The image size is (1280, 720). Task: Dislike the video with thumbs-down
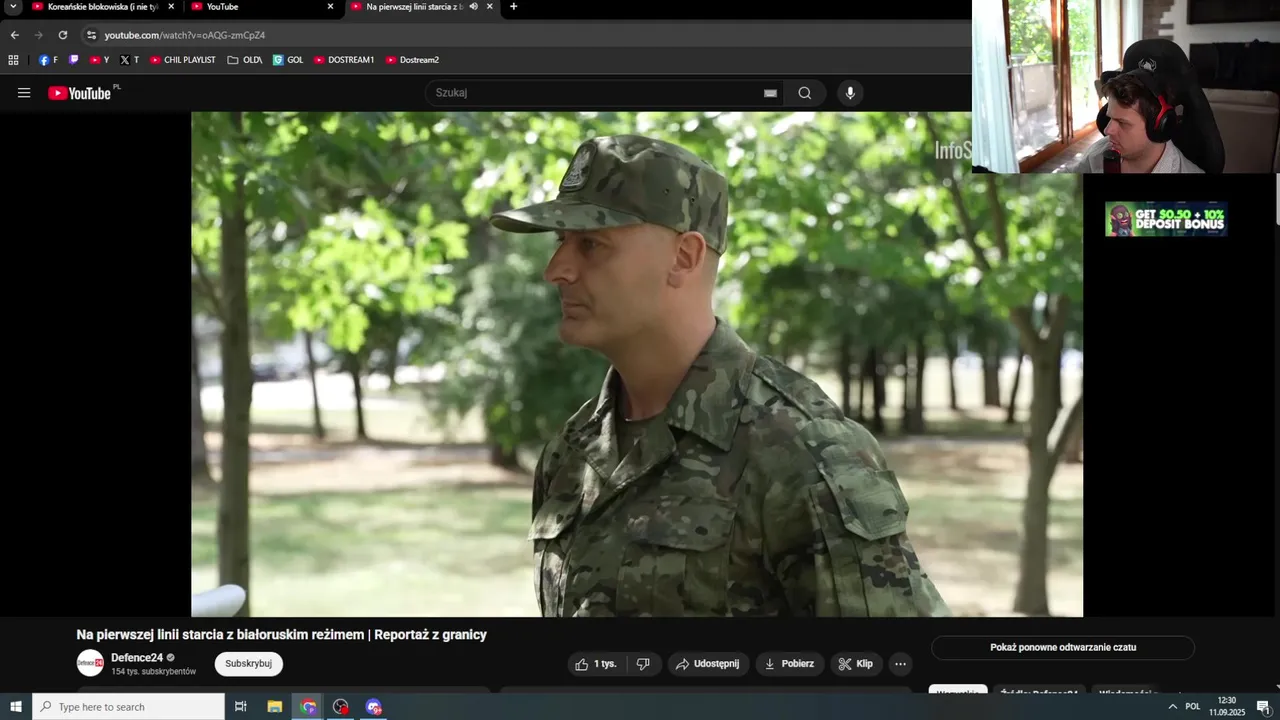click(x=643, y=664)
